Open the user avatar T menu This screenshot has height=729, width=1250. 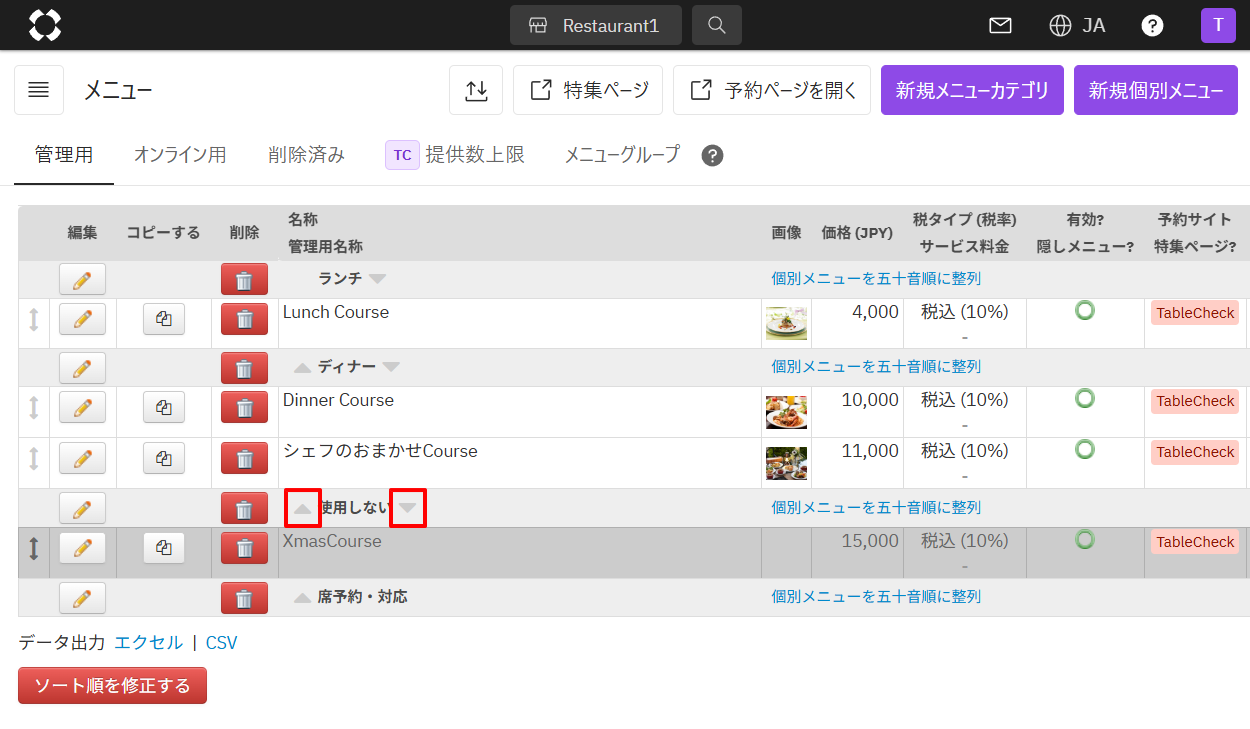(1218, 25)
